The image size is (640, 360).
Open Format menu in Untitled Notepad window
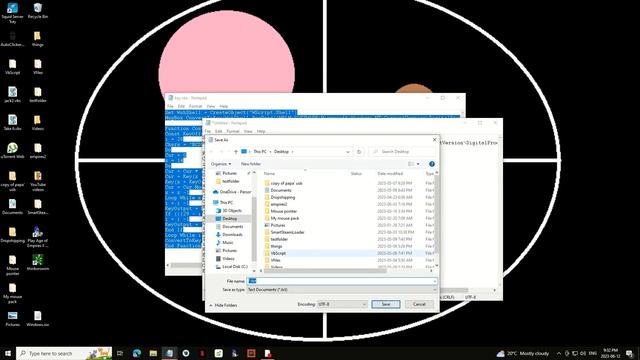[233, 131]
